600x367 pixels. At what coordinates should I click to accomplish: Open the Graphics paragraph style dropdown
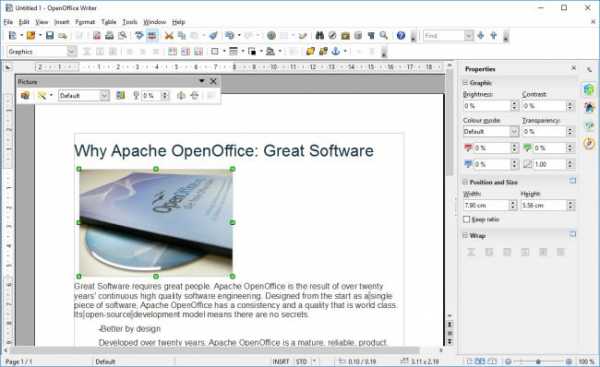coord(71,51)
